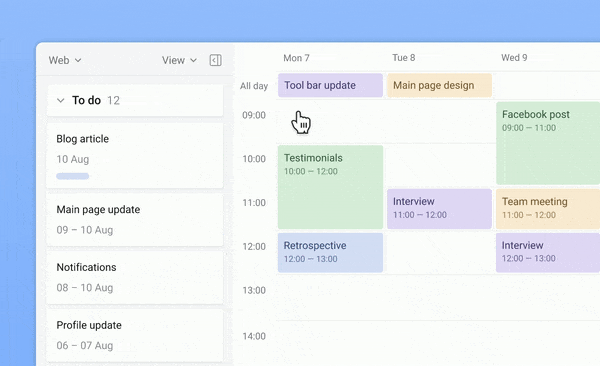This screenshot has height=366, width=600.
Task: Click the 10 Aug due date
Action: tap(73, 159)
